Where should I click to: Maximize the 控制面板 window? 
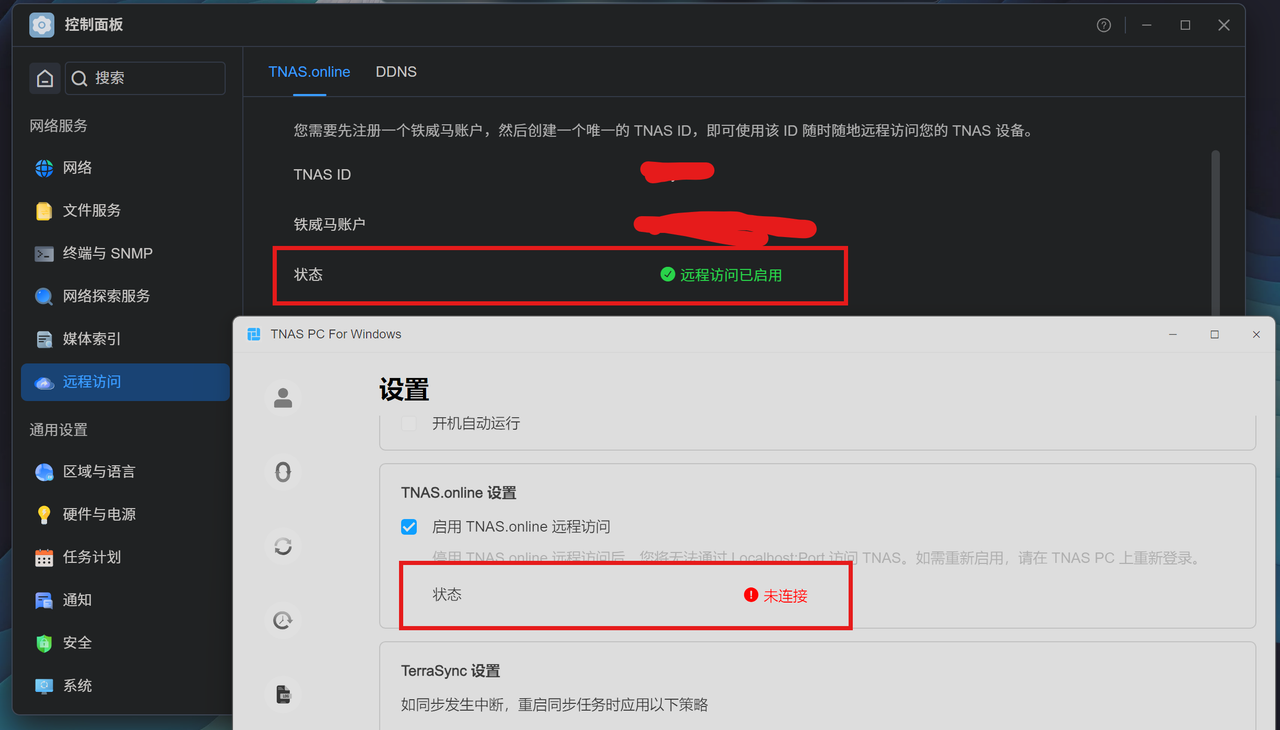pyautogui.click(x=1185, y=26)
